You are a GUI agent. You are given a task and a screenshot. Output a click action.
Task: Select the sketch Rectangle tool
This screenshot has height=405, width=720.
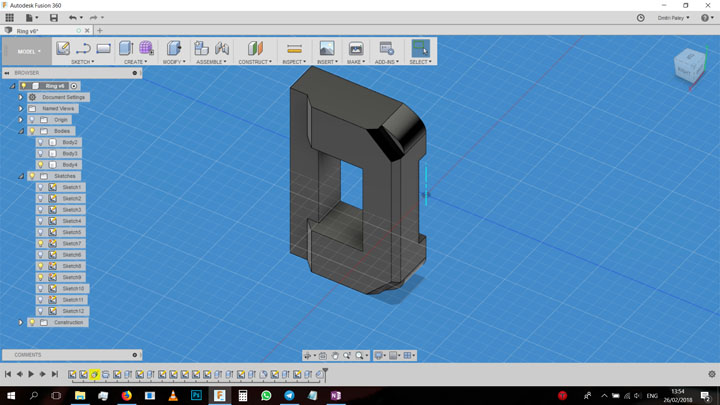104,48
